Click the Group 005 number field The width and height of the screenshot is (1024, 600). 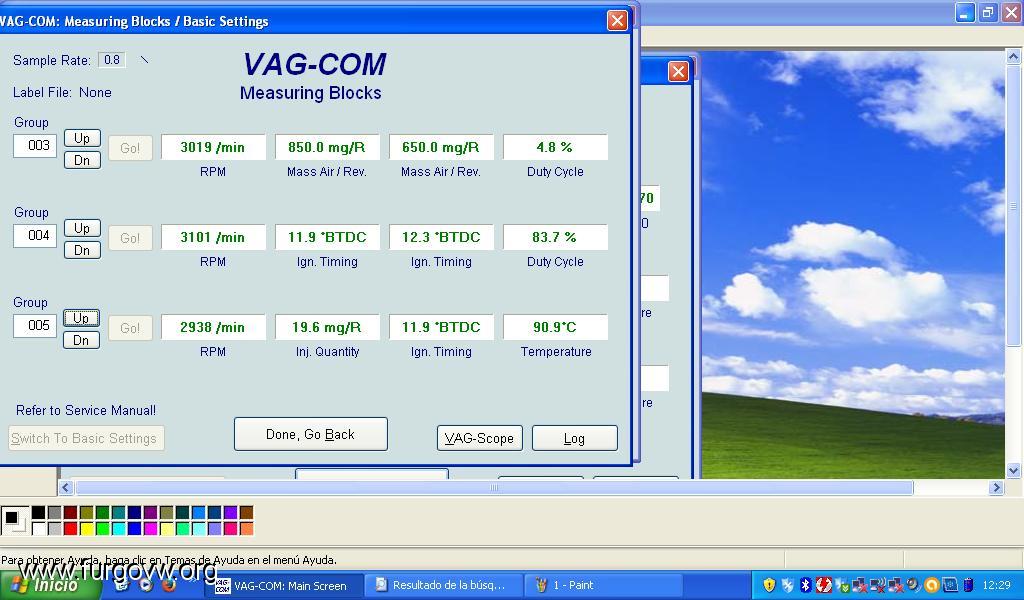(x=35, y=326)
